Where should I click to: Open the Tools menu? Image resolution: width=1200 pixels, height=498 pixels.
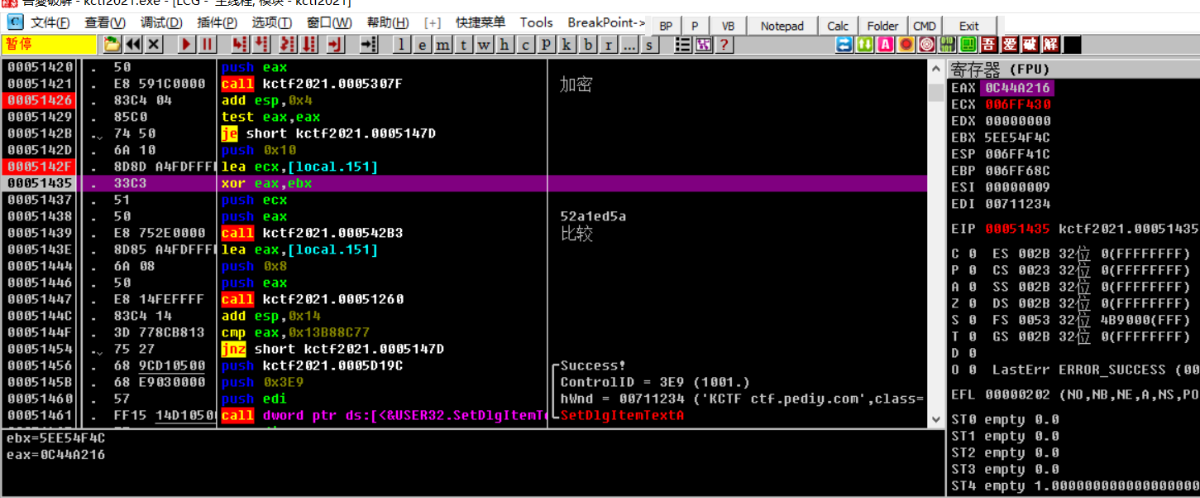point(536,23)
